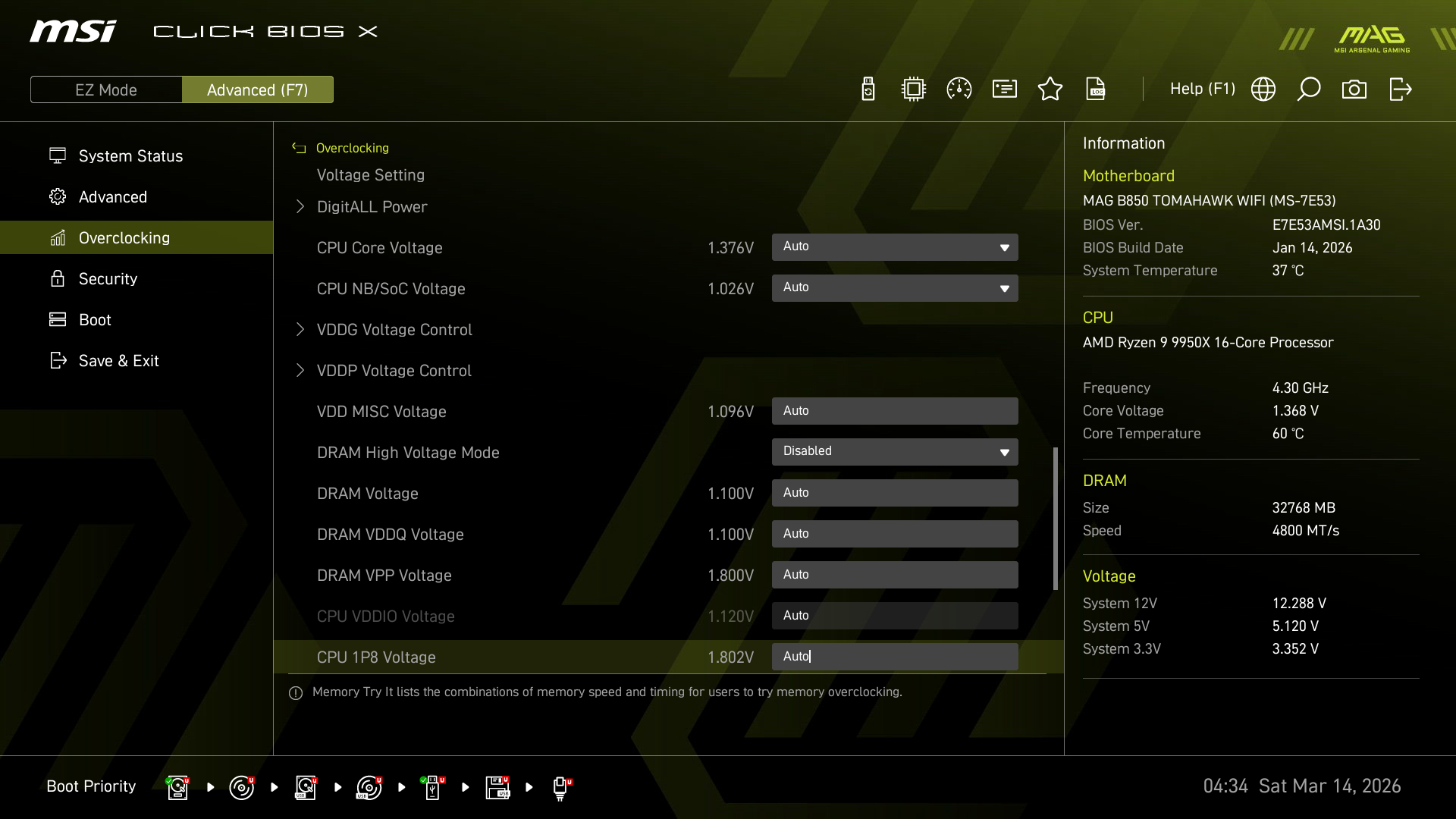
Task: Click the screenshot camera icon
Action: pos(1354,89)
